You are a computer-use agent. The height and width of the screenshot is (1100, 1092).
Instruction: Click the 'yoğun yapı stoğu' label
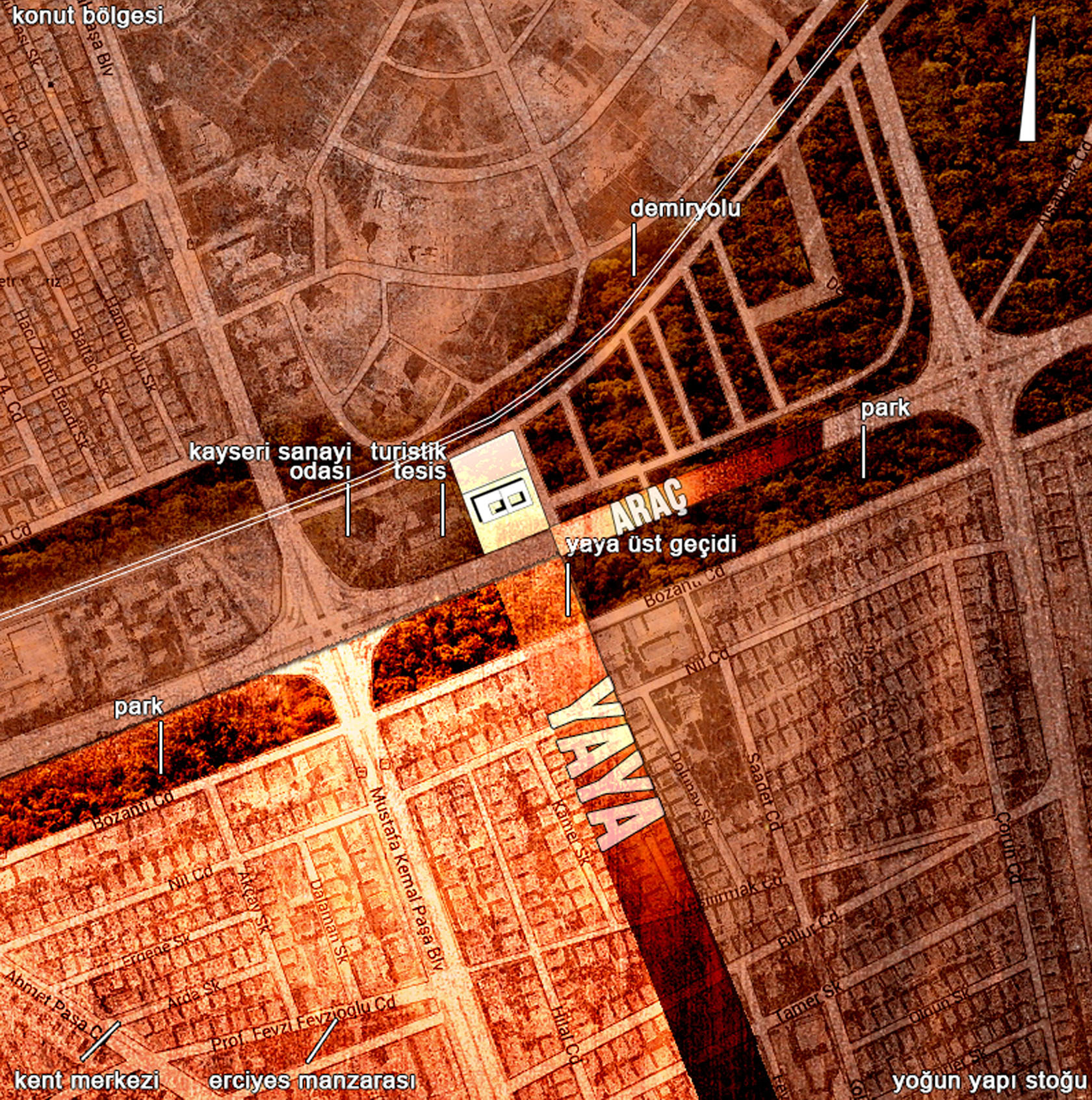point(989,1082)
